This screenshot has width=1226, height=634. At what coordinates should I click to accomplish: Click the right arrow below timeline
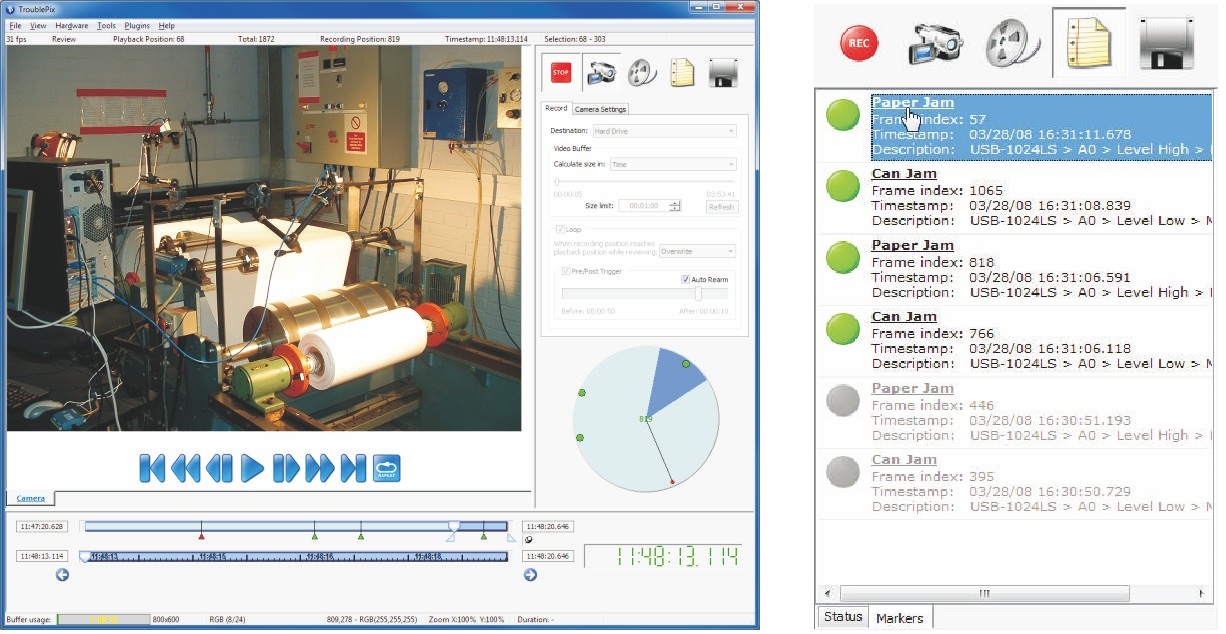tap(530, 574)
